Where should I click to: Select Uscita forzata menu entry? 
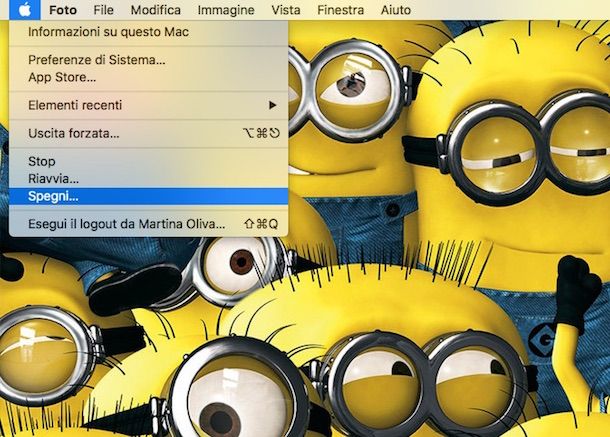pos(148,133)
